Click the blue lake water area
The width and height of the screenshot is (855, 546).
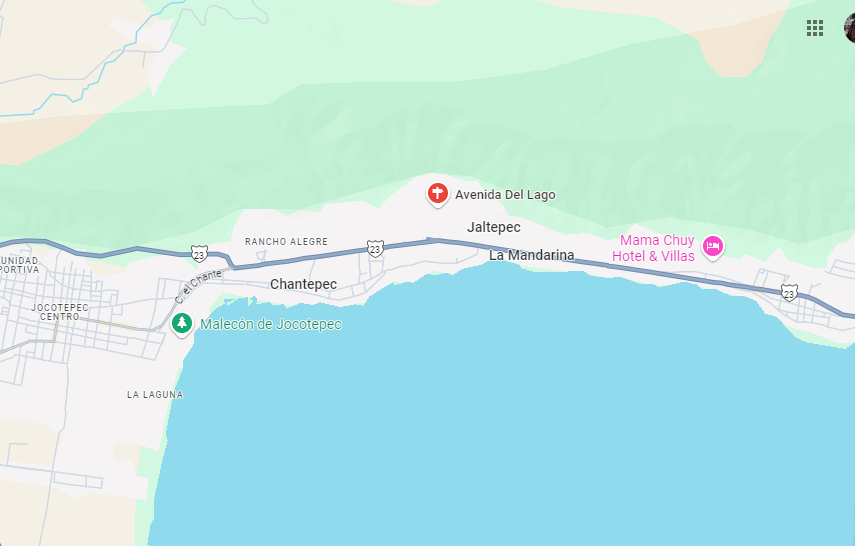[x=491, y=415]
